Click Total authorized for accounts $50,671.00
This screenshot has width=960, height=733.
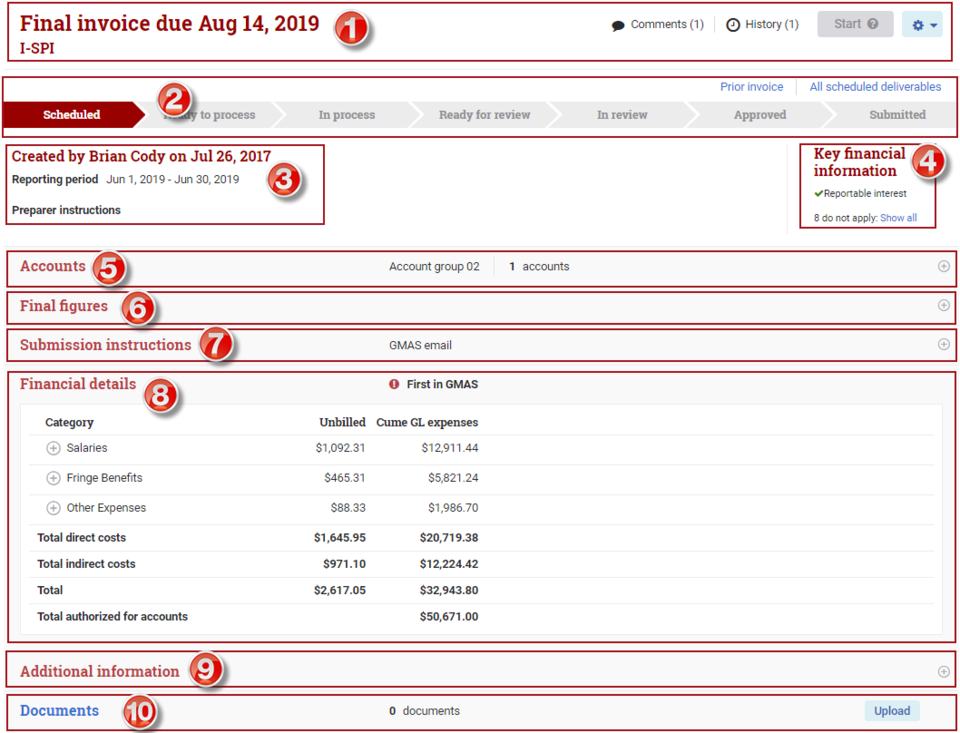click(449, 617)
